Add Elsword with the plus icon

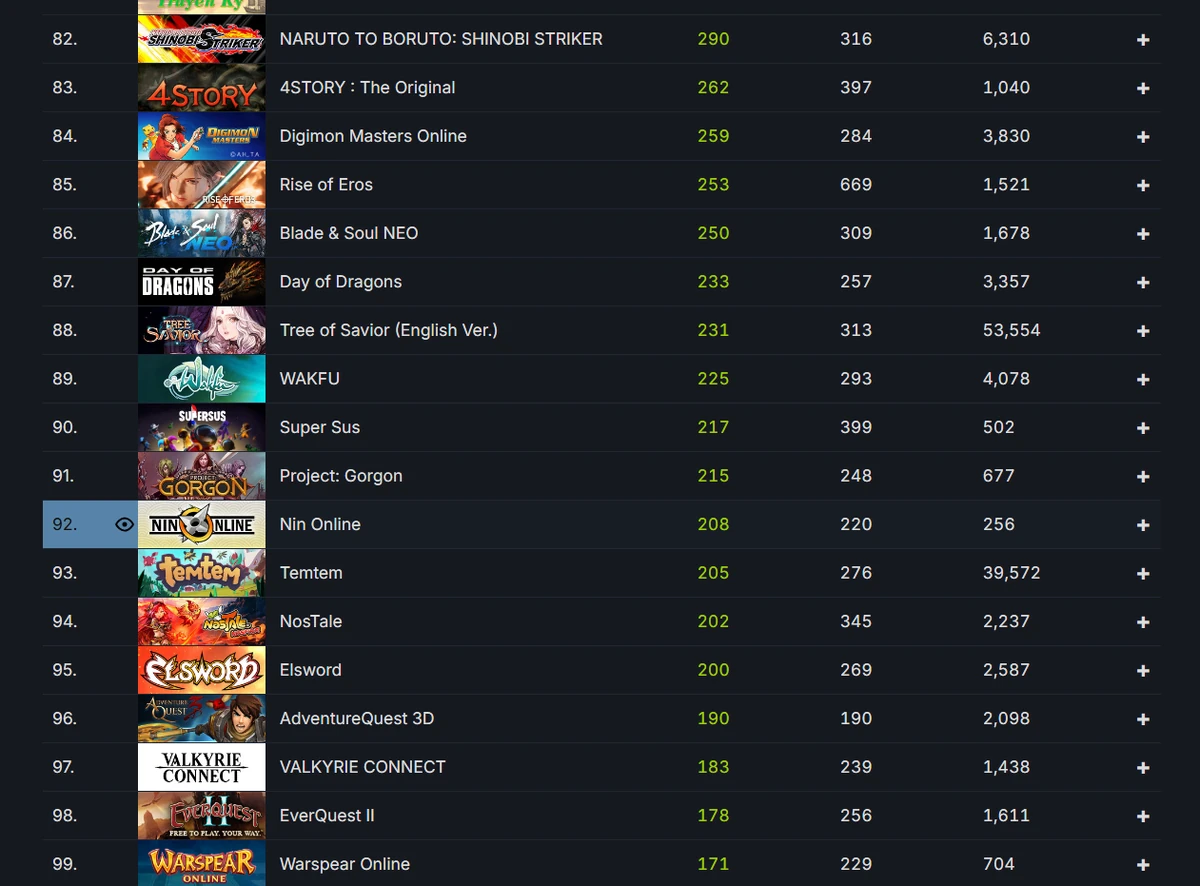point(1143,670)
